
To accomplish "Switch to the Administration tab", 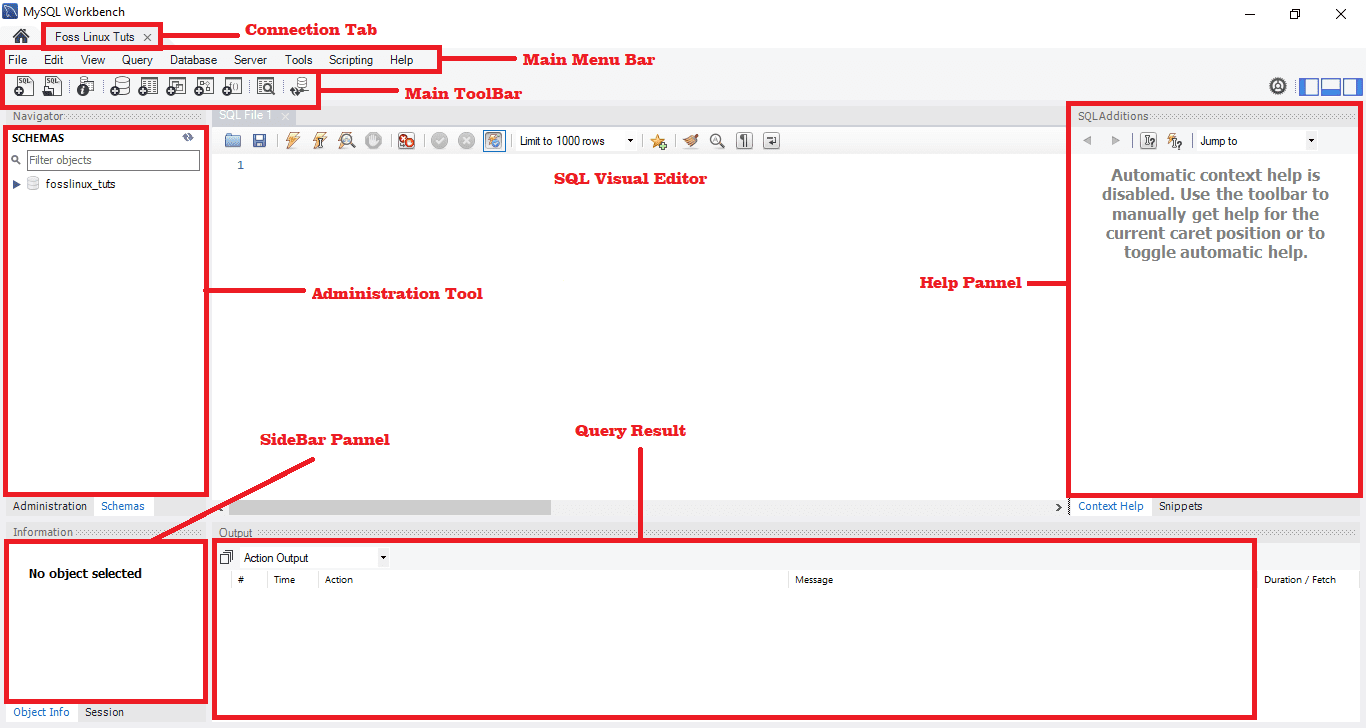I will 50,506.
